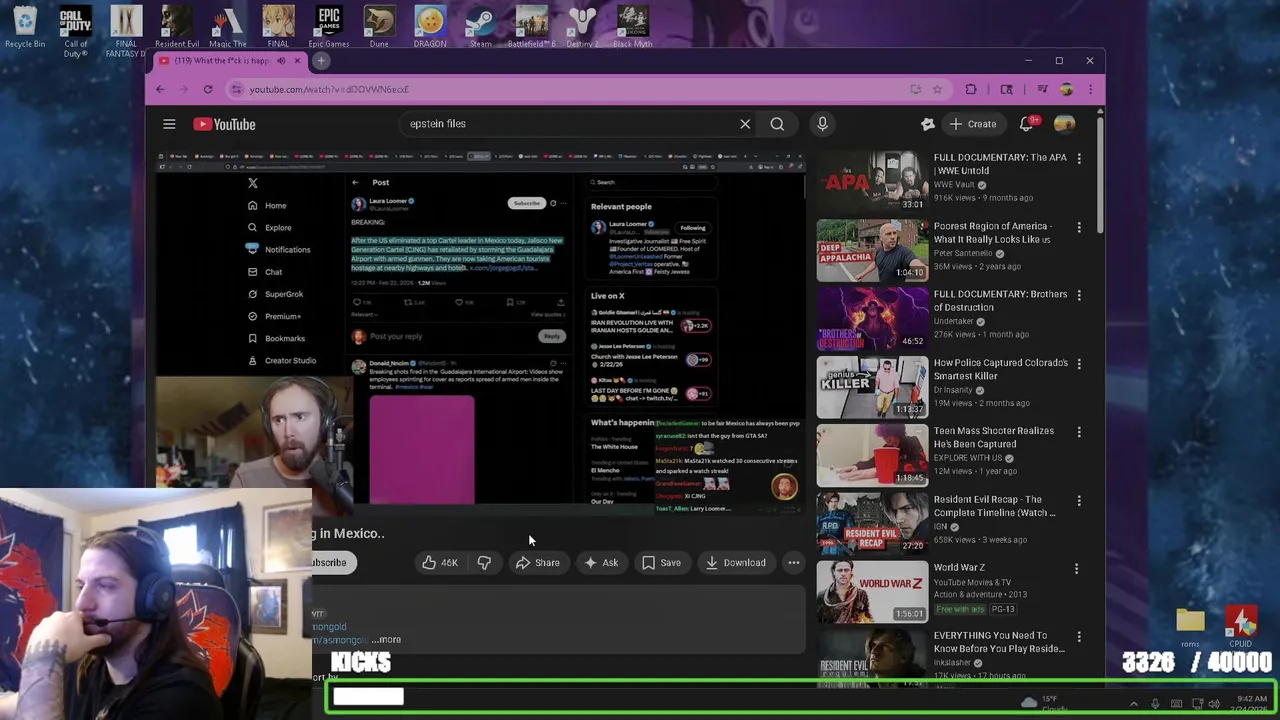Open options for Brothers of Destruction video
This screenshot has height=720, width=1280.
[x=1079, y=296]
